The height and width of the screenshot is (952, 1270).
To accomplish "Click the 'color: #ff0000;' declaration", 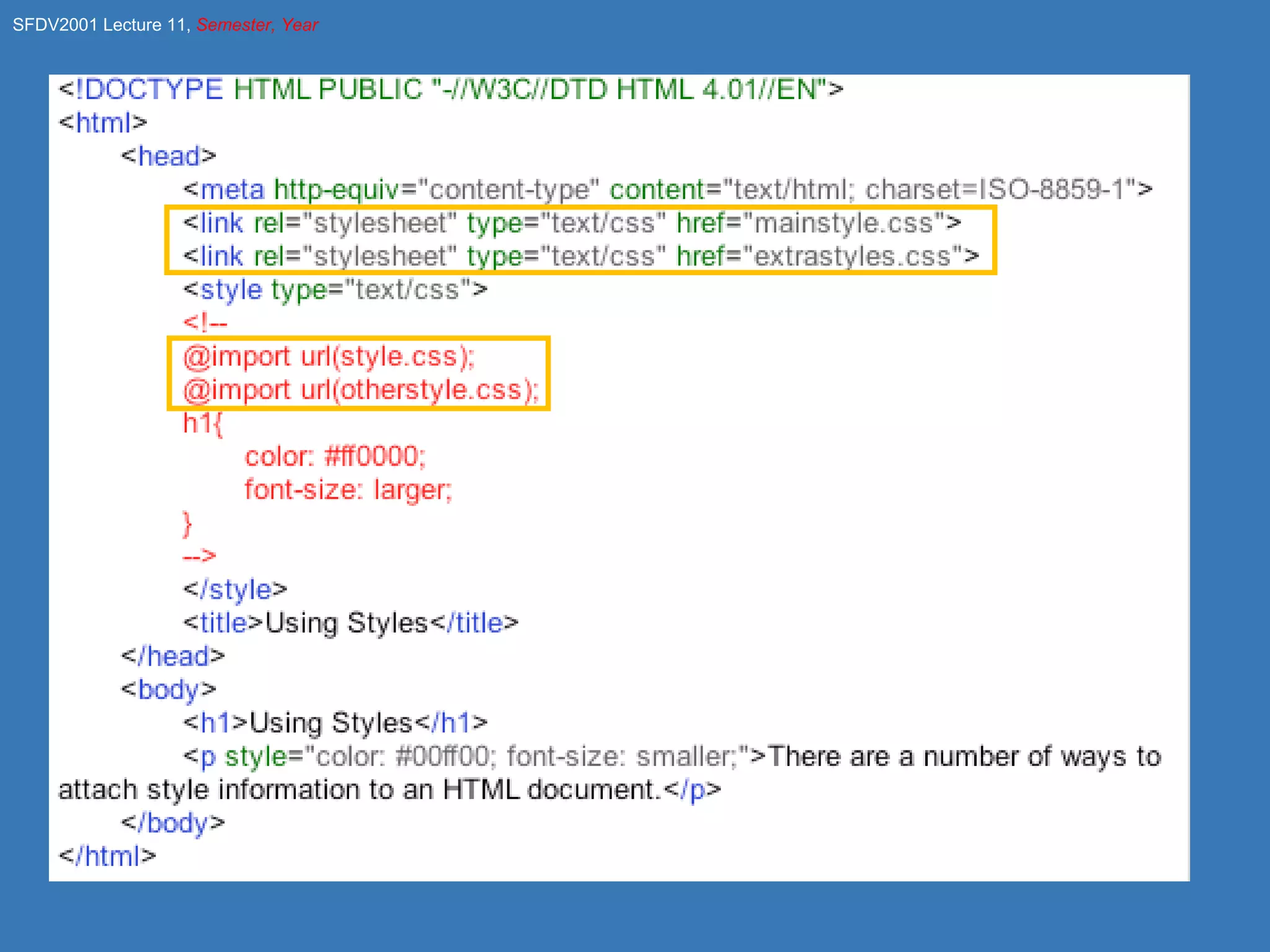I will click(x=335, y=457).
